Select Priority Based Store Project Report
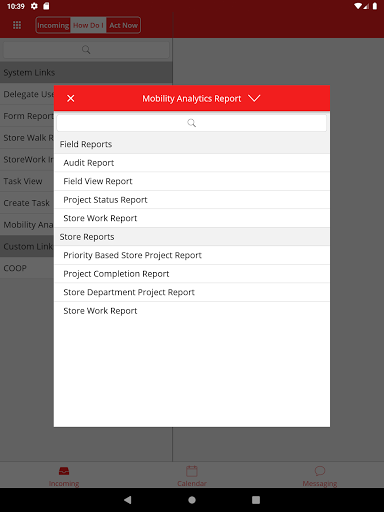The height and width of the screenshot is (512, 384). click(x=192, y=255)
